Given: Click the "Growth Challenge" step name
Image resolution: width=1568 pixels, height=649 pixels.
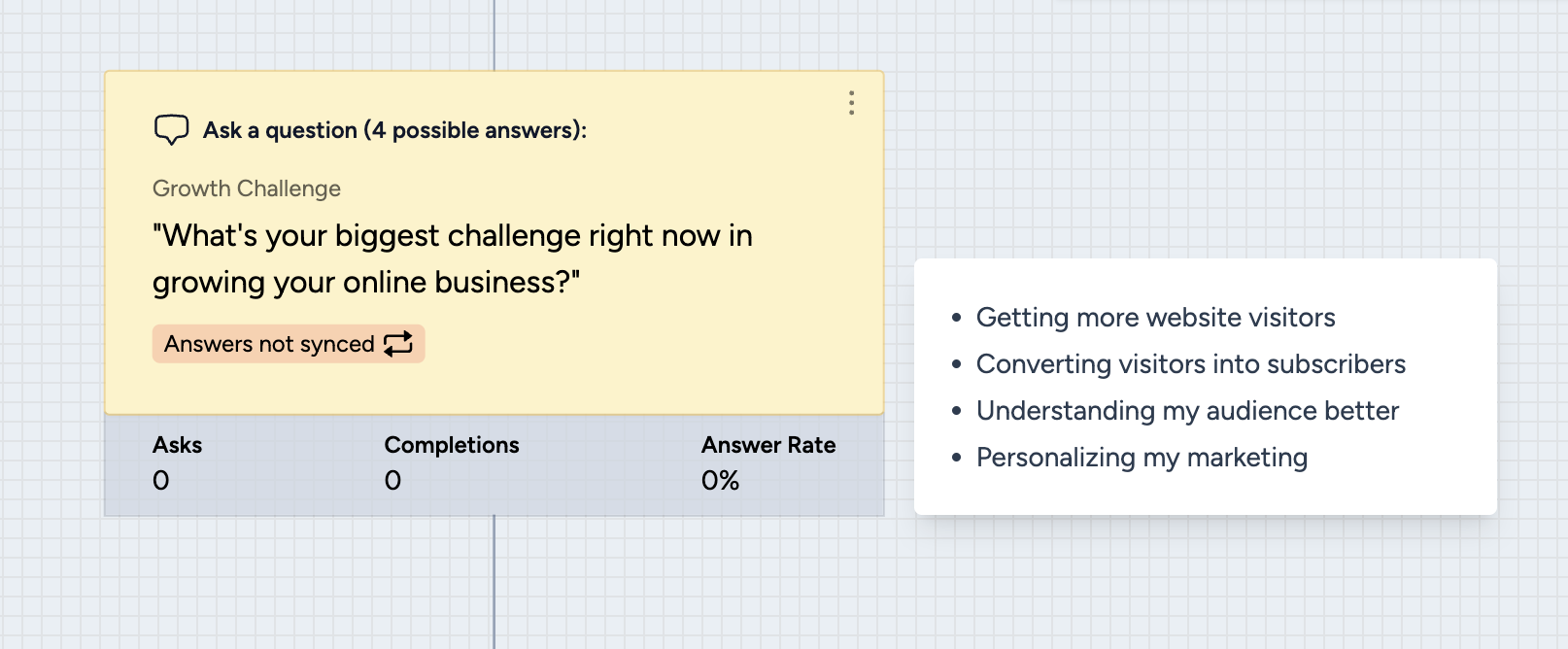Looking at the screenshot, I should pyautogui.click(x=247, y=188).
